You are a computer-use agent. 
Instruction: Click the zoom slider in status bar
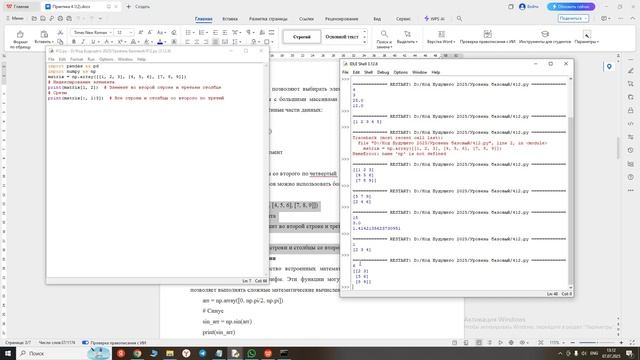(x=597, y=343)
